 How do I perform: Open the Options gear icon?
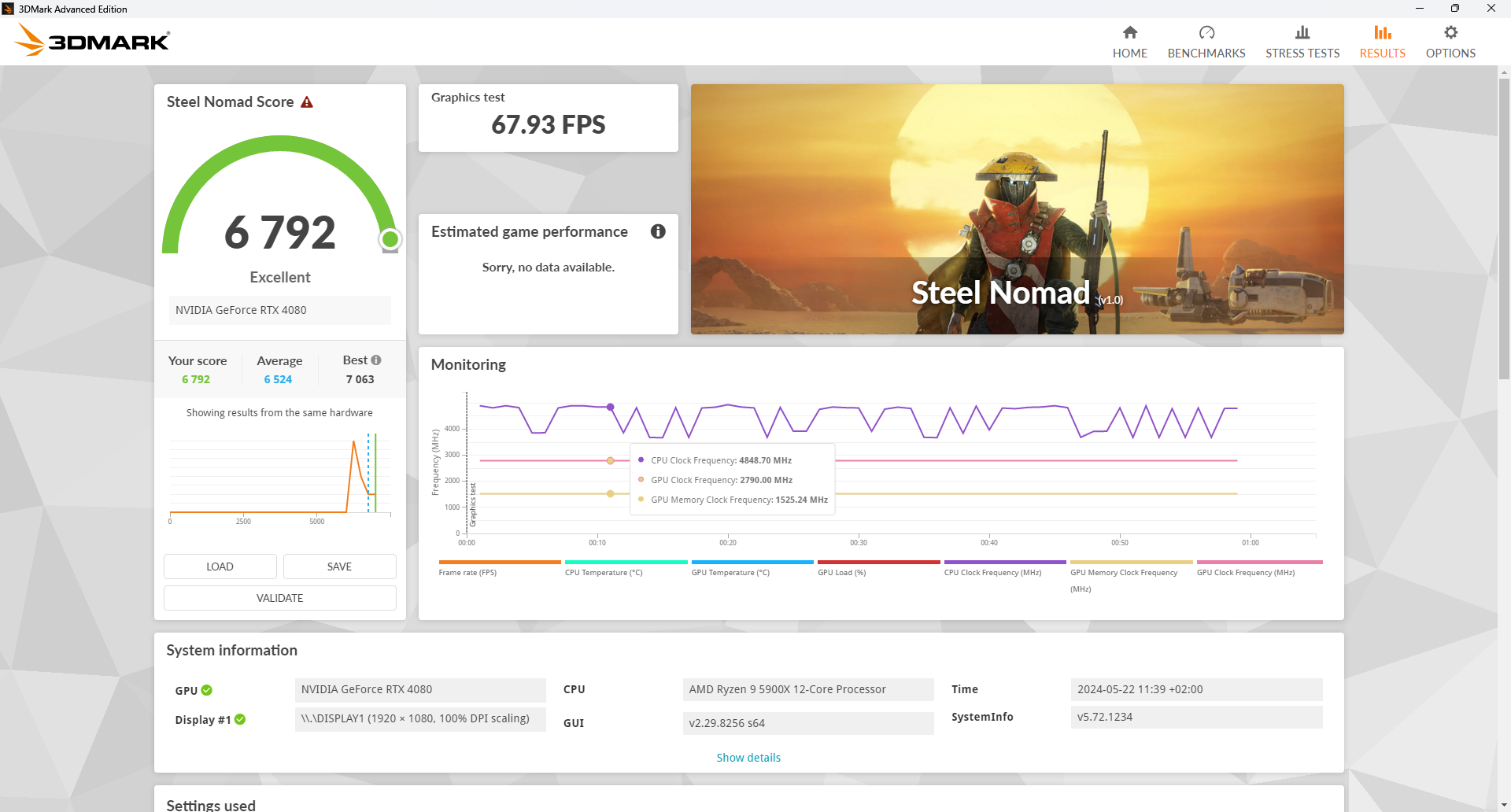tap(1450, 32)
